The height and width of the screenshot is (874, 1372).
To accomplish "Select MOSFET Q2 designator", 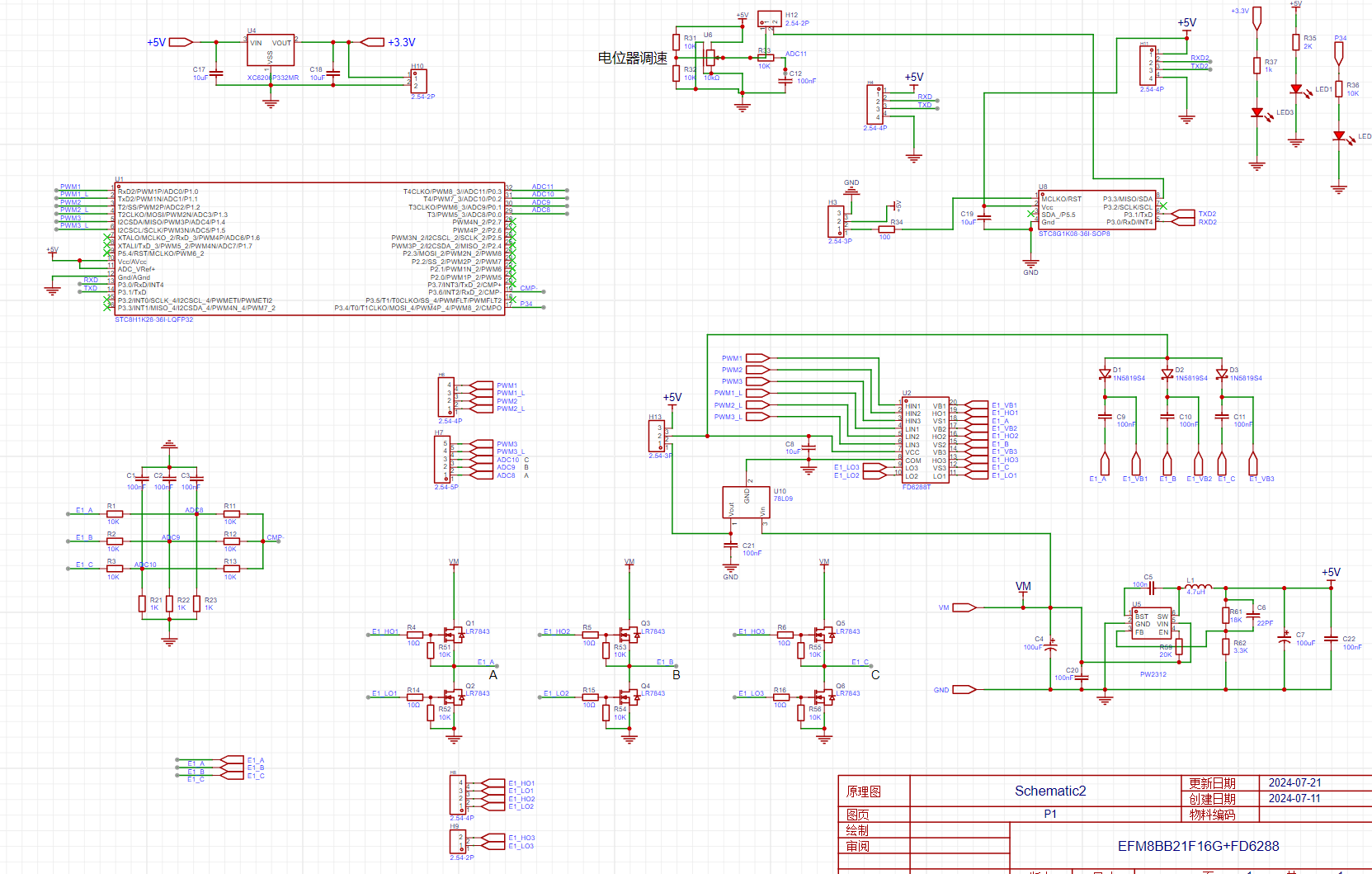I will pos(469,686).
